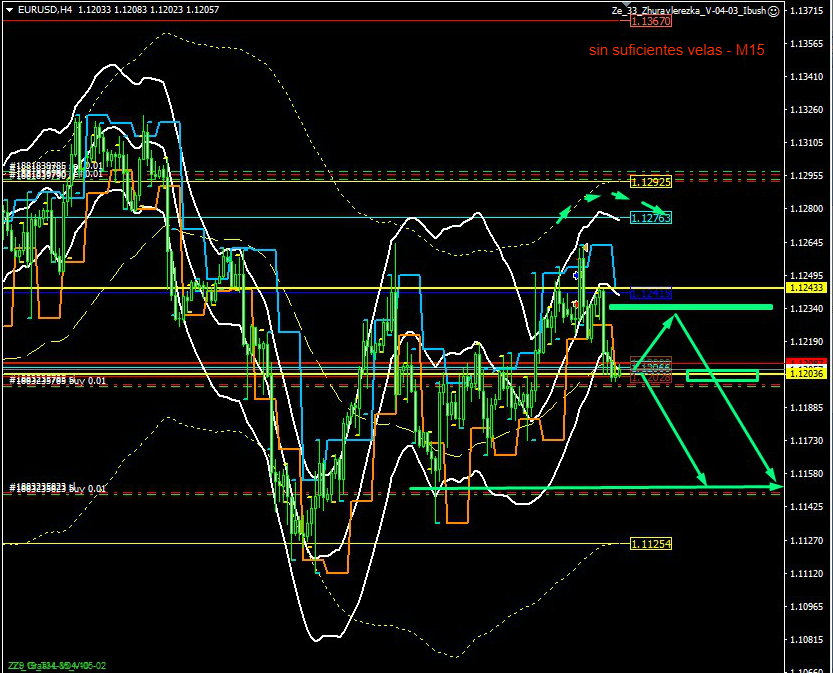Screen dimensions: 833x673
Task: Click 1.12800 on the price scale
Action: (806, 209)
